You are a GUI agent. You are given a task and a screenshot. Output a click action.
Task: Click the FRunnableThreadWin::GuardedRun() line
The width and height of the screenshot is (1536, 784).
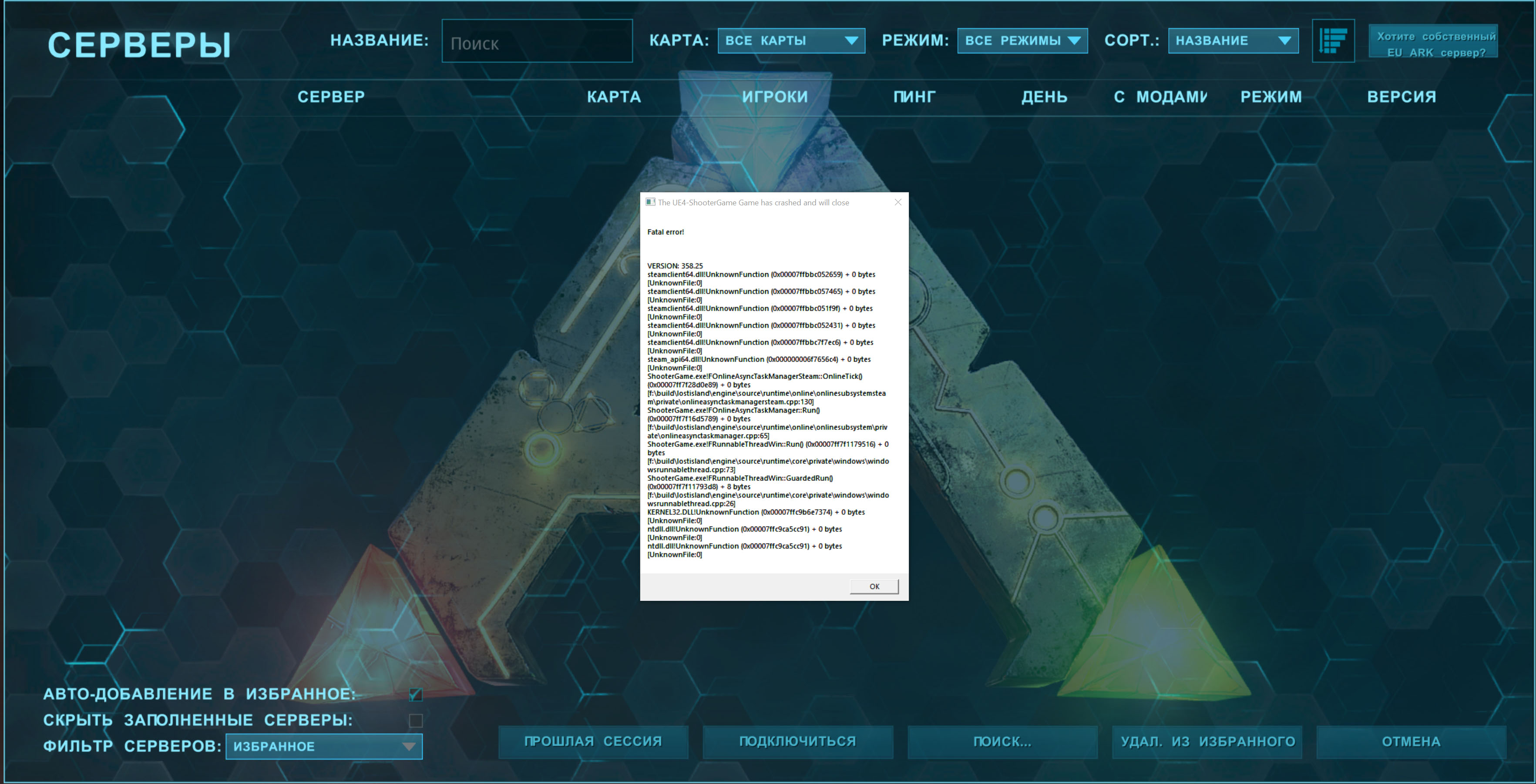point(740,478)
